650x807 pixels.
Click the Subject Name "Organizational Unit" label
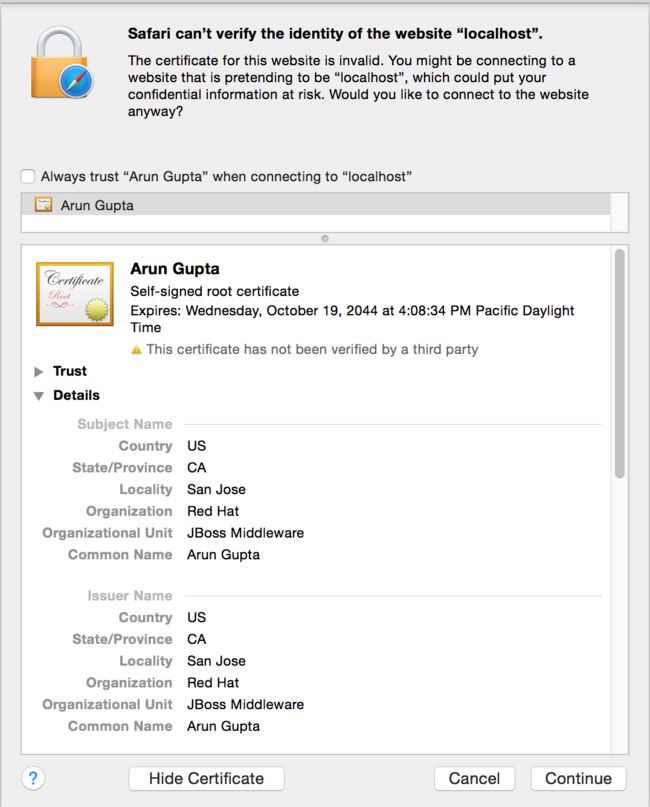[107, 533]
